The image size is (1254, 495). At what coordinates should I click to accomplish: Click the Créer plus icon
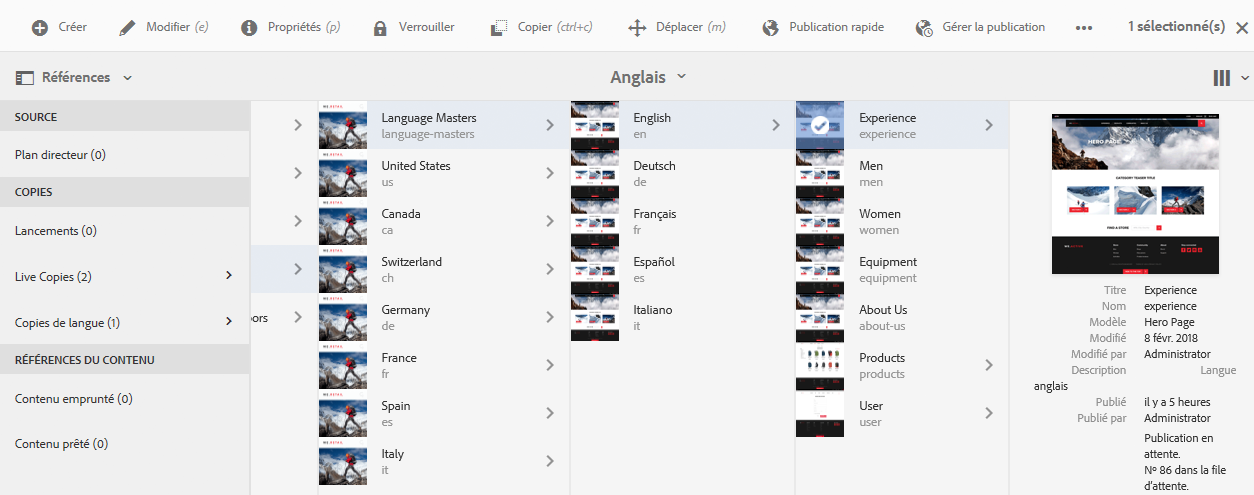40,28
